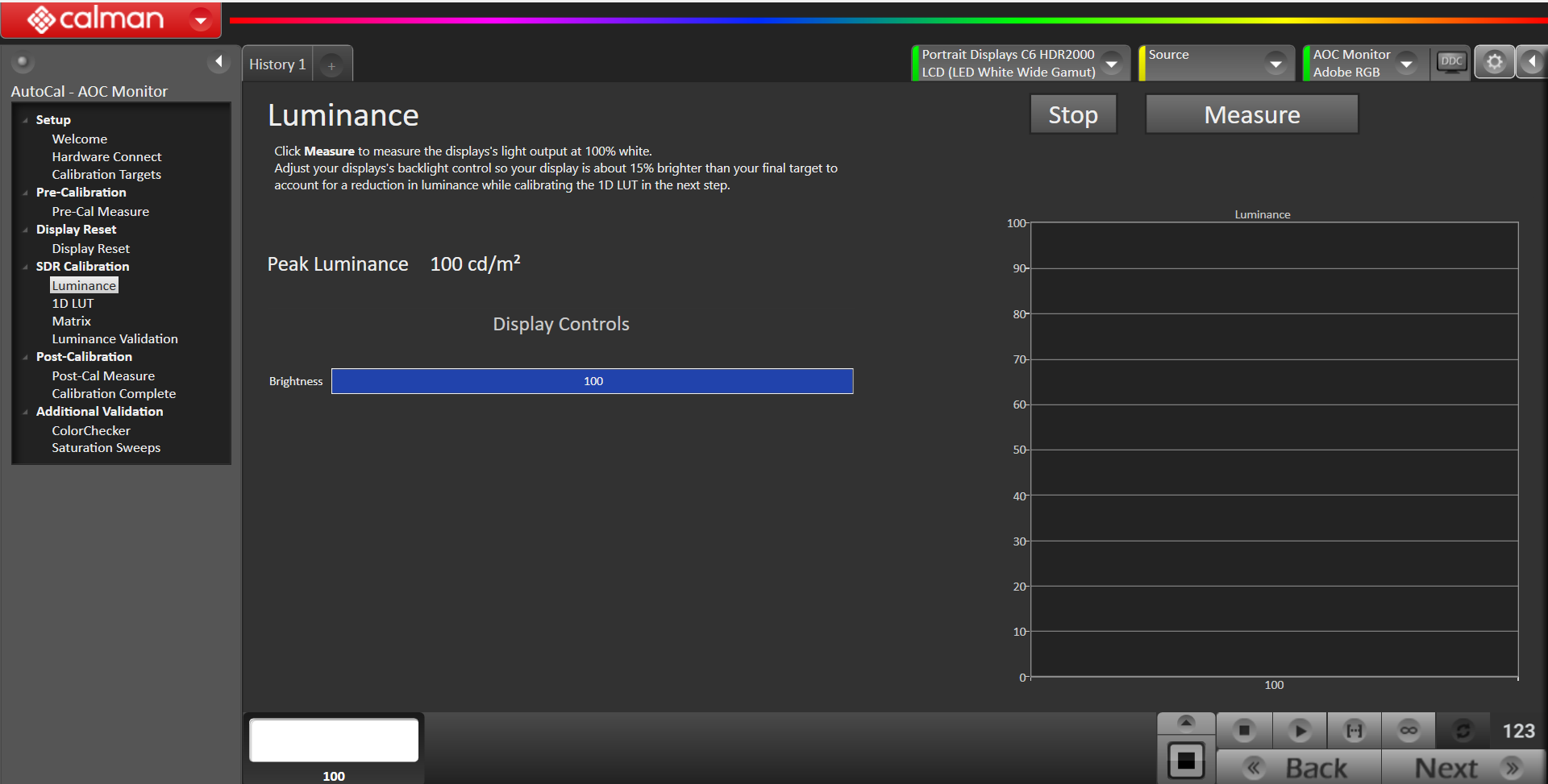Collapse the Pre-Calibration section

pos(25,193)
